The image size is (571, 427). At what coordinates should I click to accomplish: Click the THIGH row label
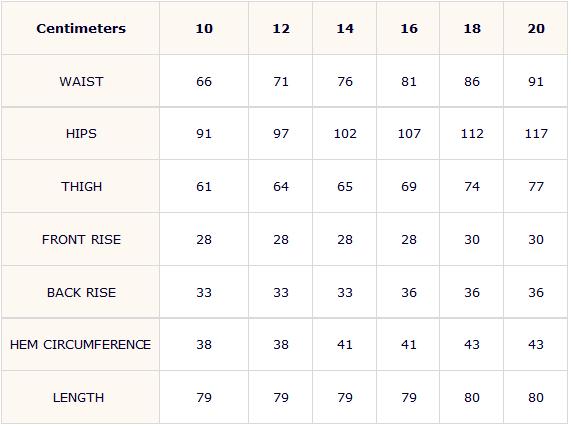[x=80, y=186]
